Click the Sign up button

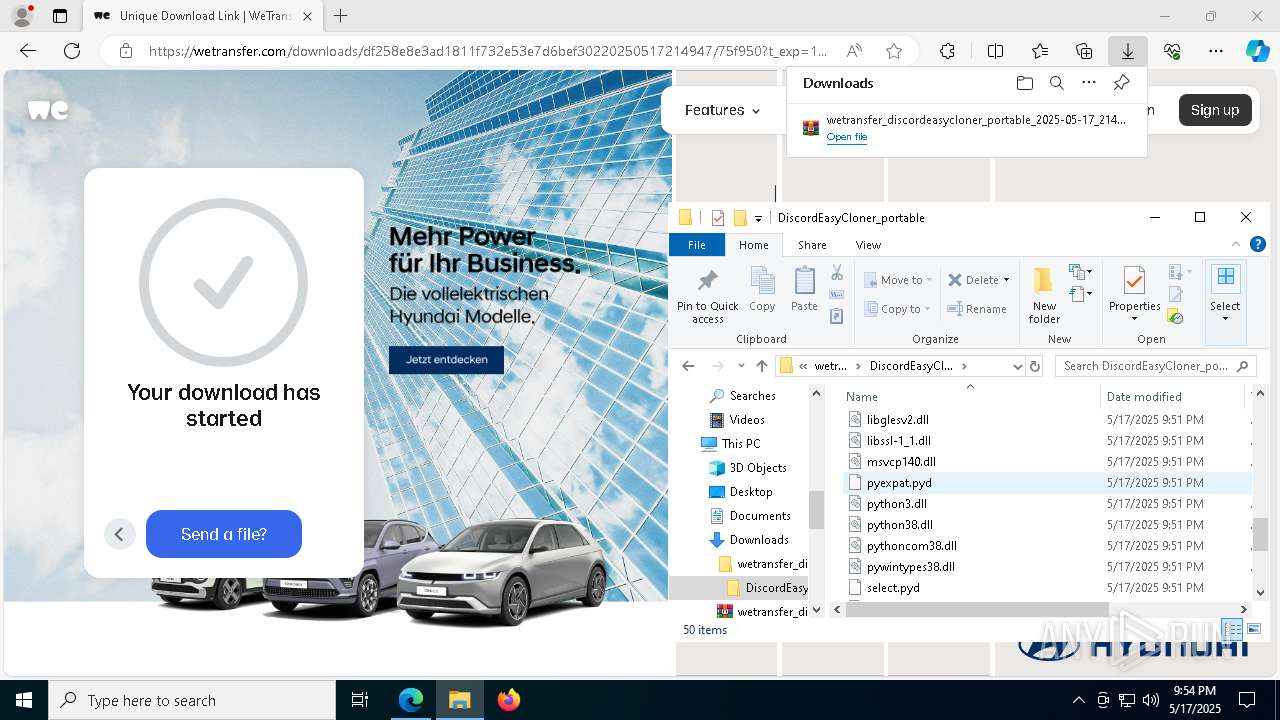tap(1215, 110)
